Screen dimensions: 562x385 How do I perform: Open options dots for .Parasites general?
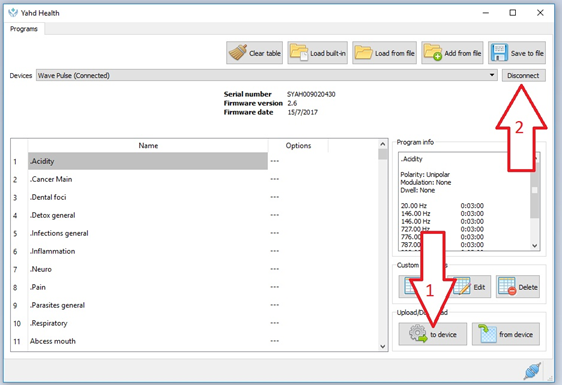(275, 305)
